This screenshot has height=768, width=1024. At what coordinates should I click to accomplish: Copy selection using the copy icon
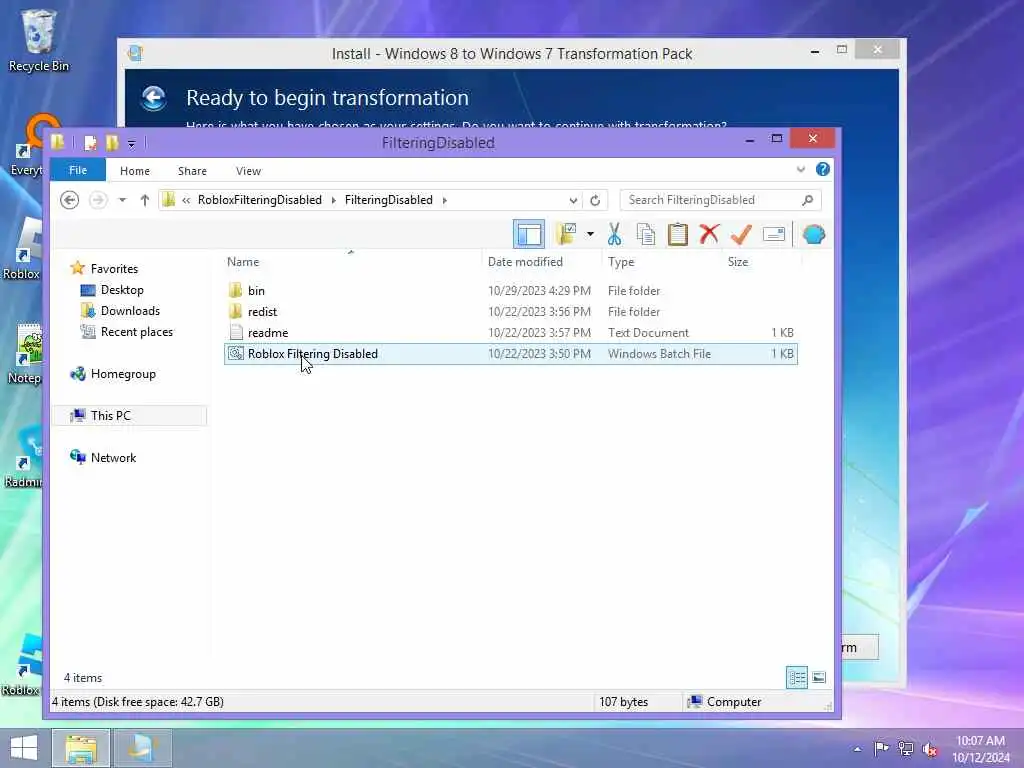pyautogui.click(x=646, y=234)
